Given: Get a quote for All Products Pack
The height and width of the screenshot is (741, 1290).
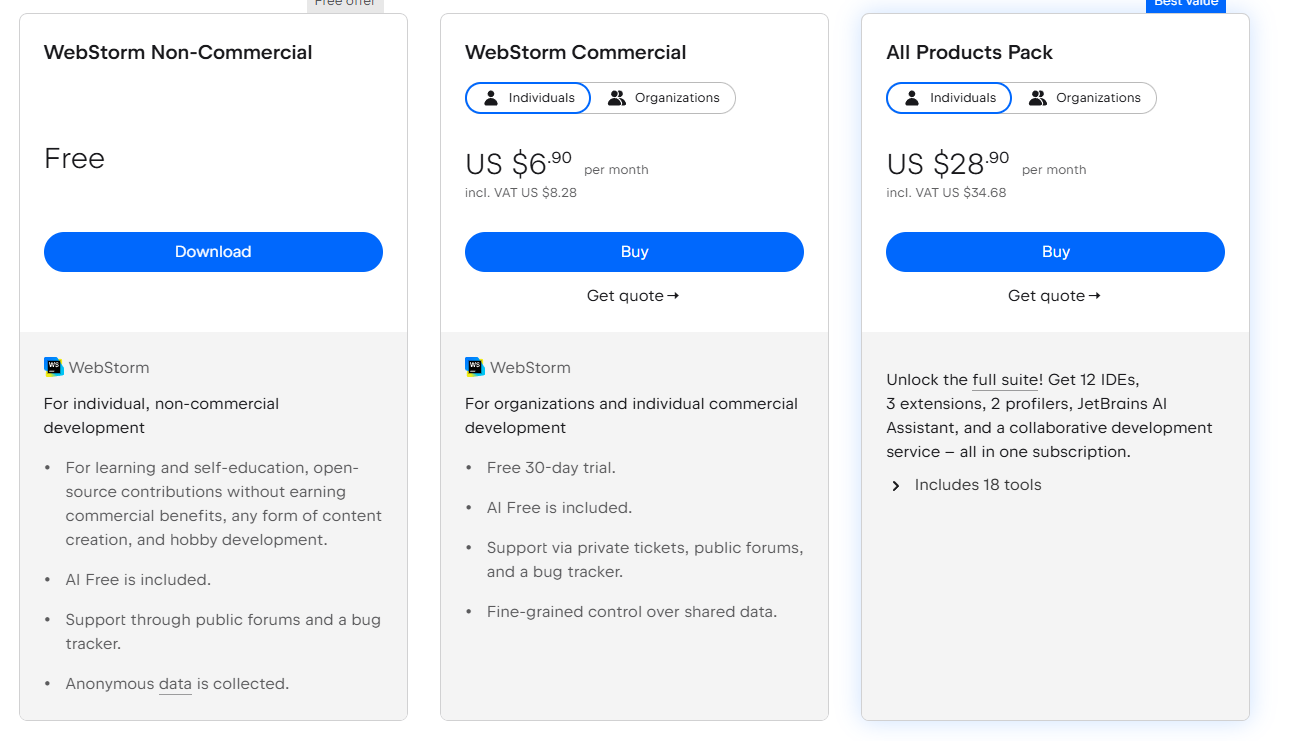Looking at the screenshot, I should [x=1054, y=296].
